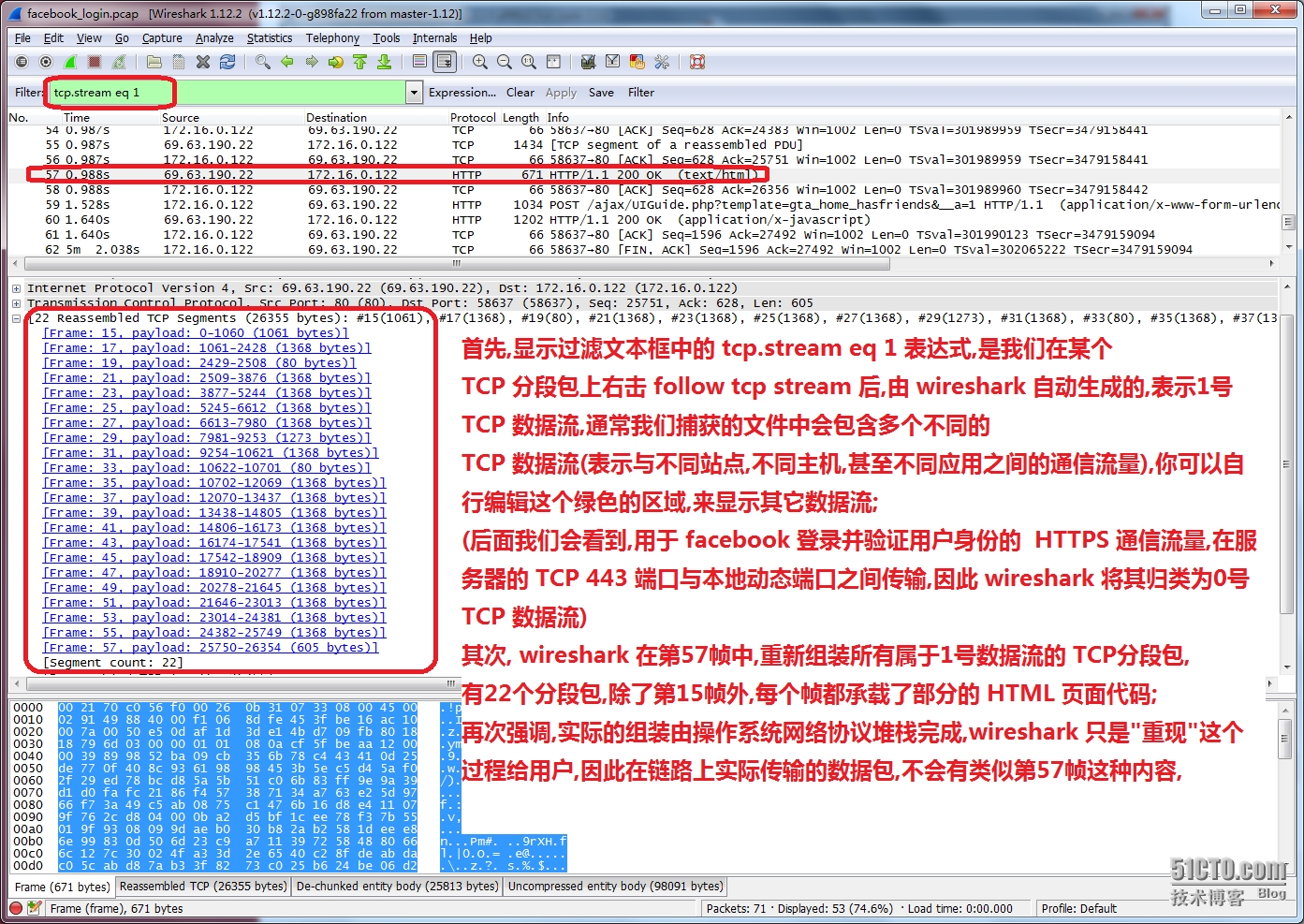Open the filter history dropdown arrow
The width and height of the screenshot is (1304, 924).
pyautogui.click(x=414, y=93)
